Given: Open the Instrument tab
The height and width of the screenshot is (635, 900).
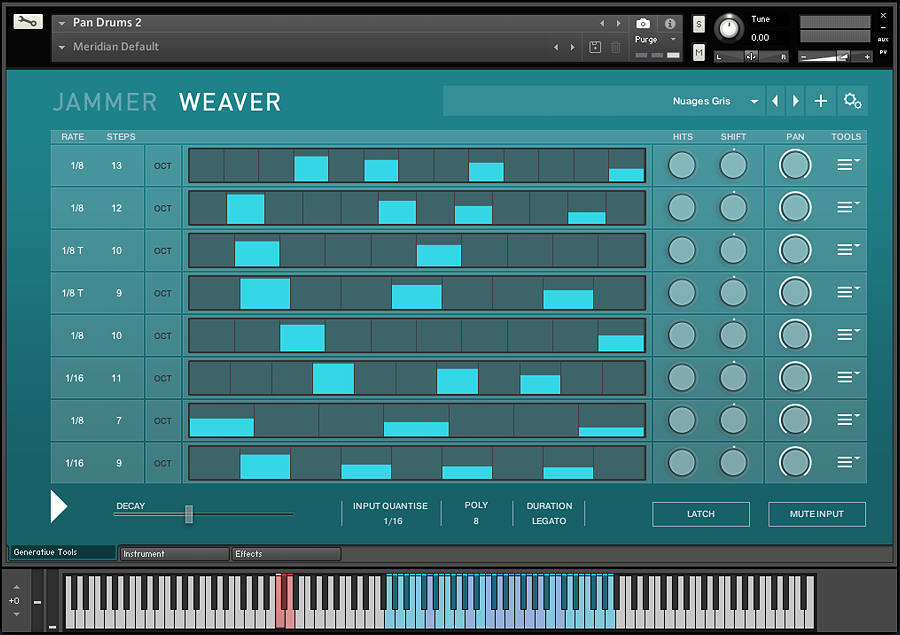Looking at the screenshot, I should (174, 554).
